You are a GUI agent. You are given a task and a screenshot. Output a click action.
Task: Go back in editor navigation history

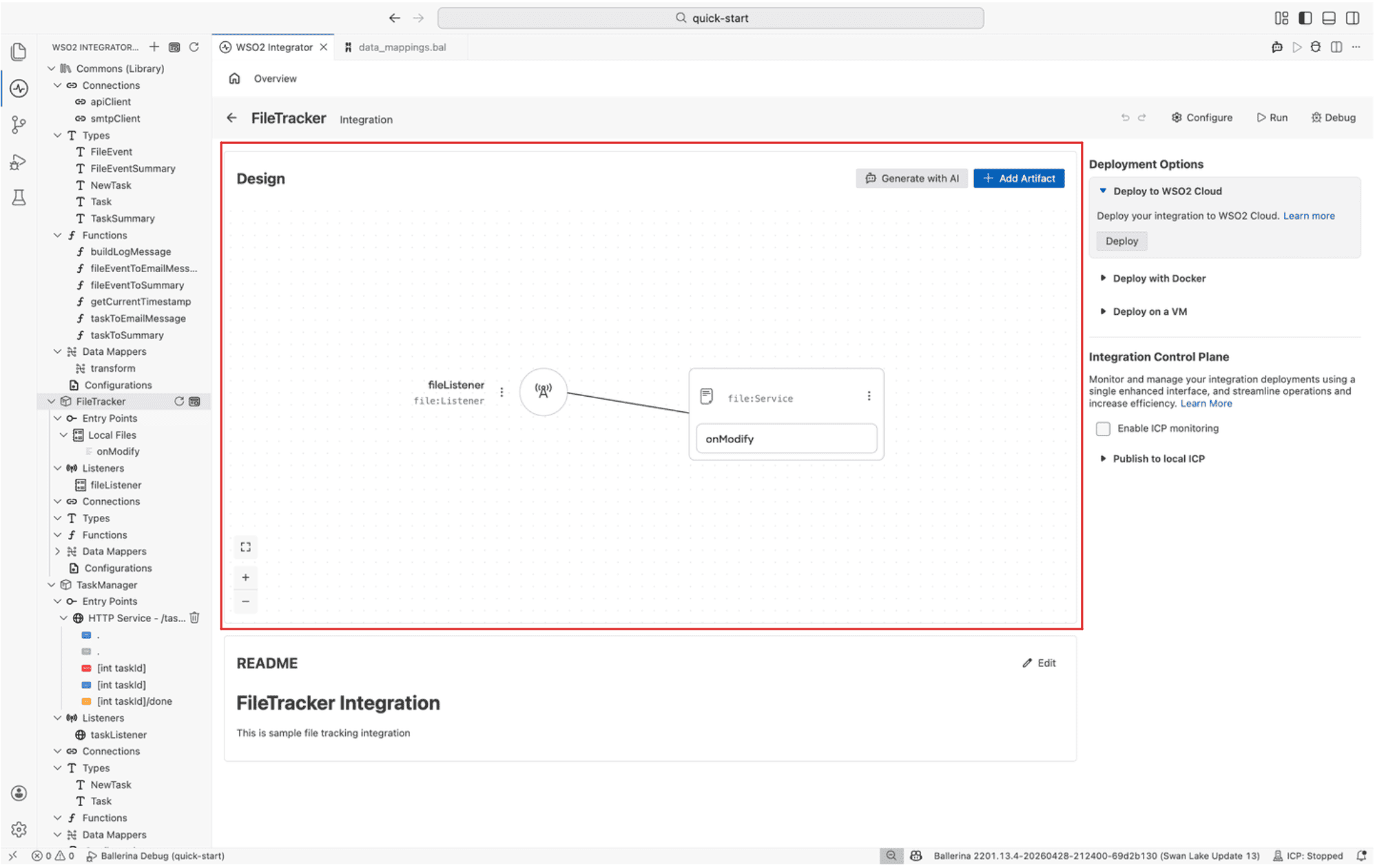pyautogui.click(x=394, y=18)
